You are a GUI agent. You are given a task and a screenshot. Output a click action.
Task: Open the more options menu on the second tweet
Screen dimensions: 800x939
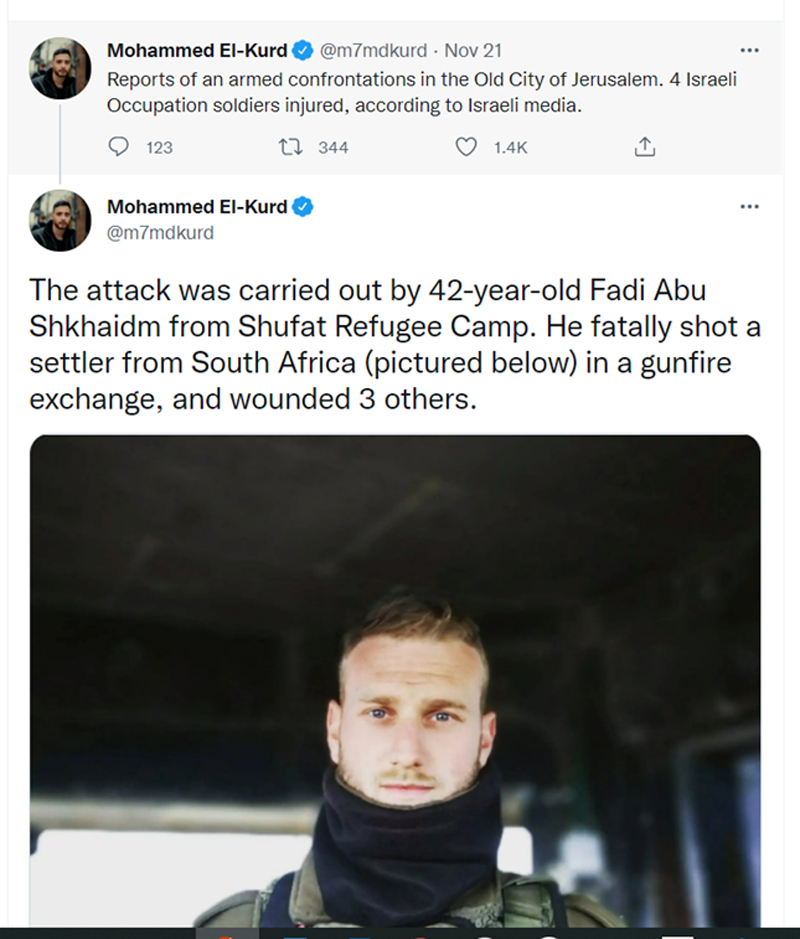pos(748,207)
